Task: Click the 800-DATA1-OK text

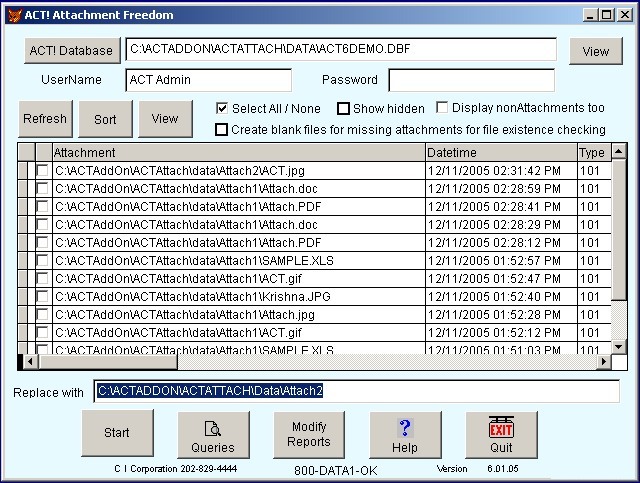Action: [336, 471]
